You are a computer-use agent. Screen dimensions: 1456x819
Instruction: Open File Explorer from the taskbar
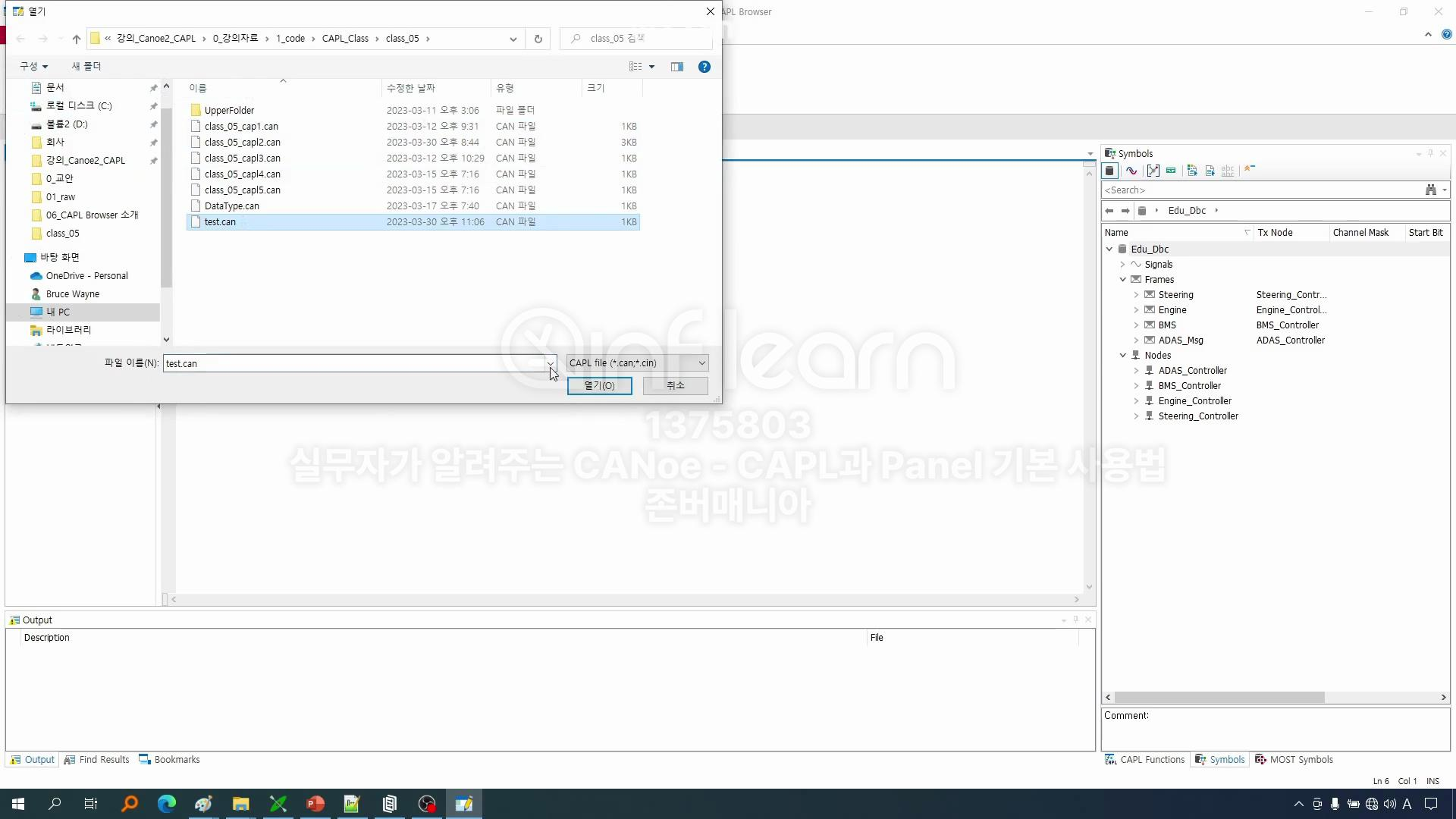point(241,804)
